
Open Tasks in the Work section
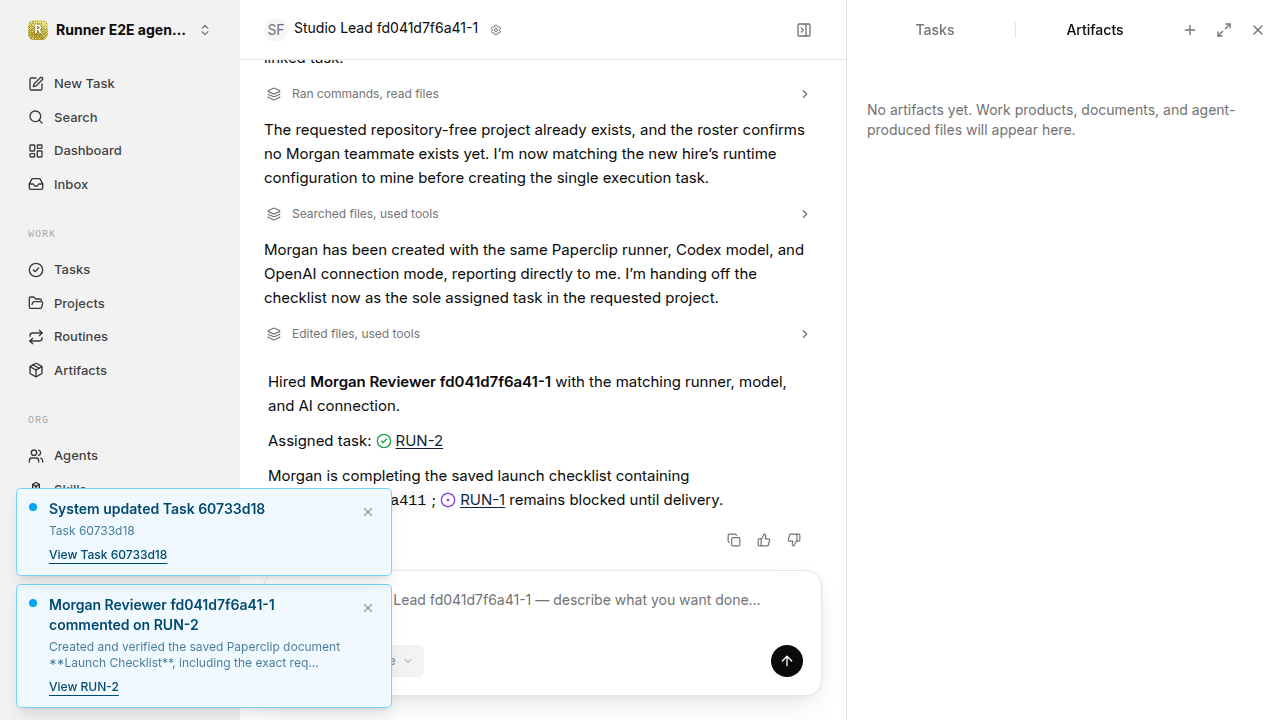click(120, 269)
